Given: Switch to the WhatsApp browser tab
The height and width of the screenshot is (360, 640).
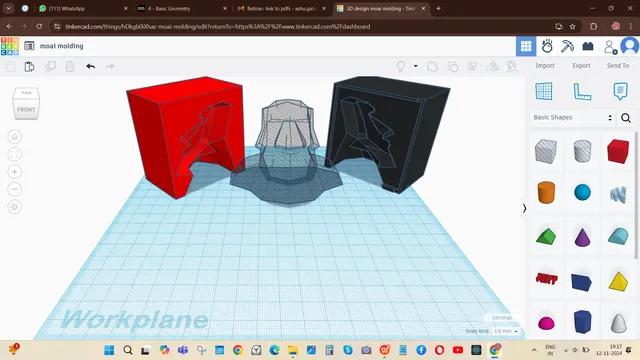Looking at the screenshot, I should click(83, 8).
